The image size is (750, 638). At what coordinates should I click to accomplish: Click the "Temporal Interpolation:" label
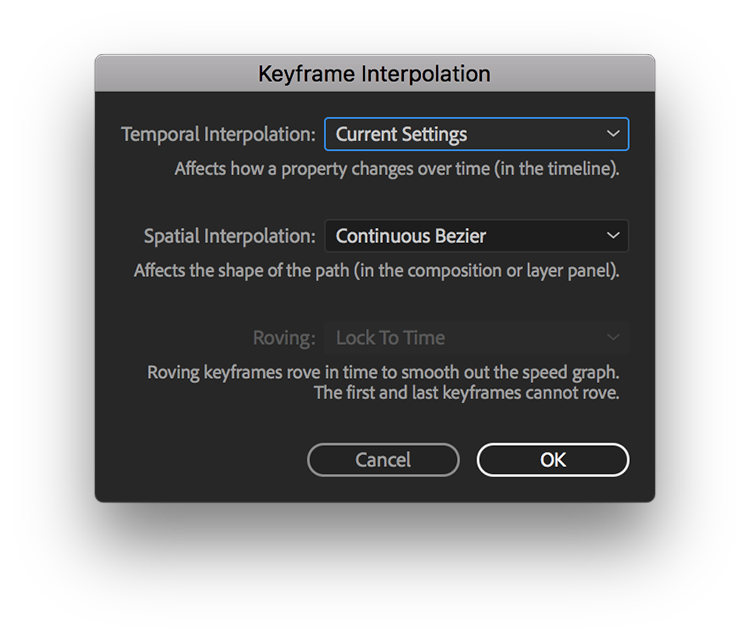218,134
